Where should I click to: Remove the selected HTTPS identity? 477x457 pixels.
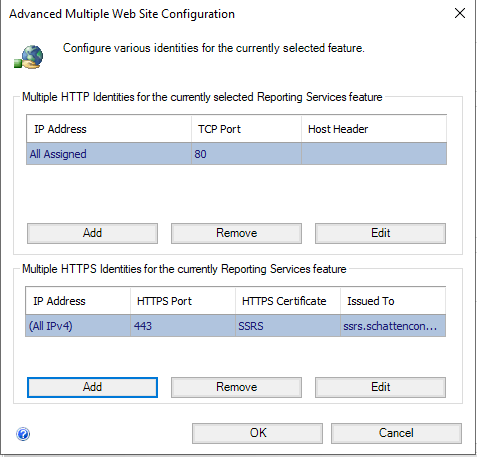236,387
